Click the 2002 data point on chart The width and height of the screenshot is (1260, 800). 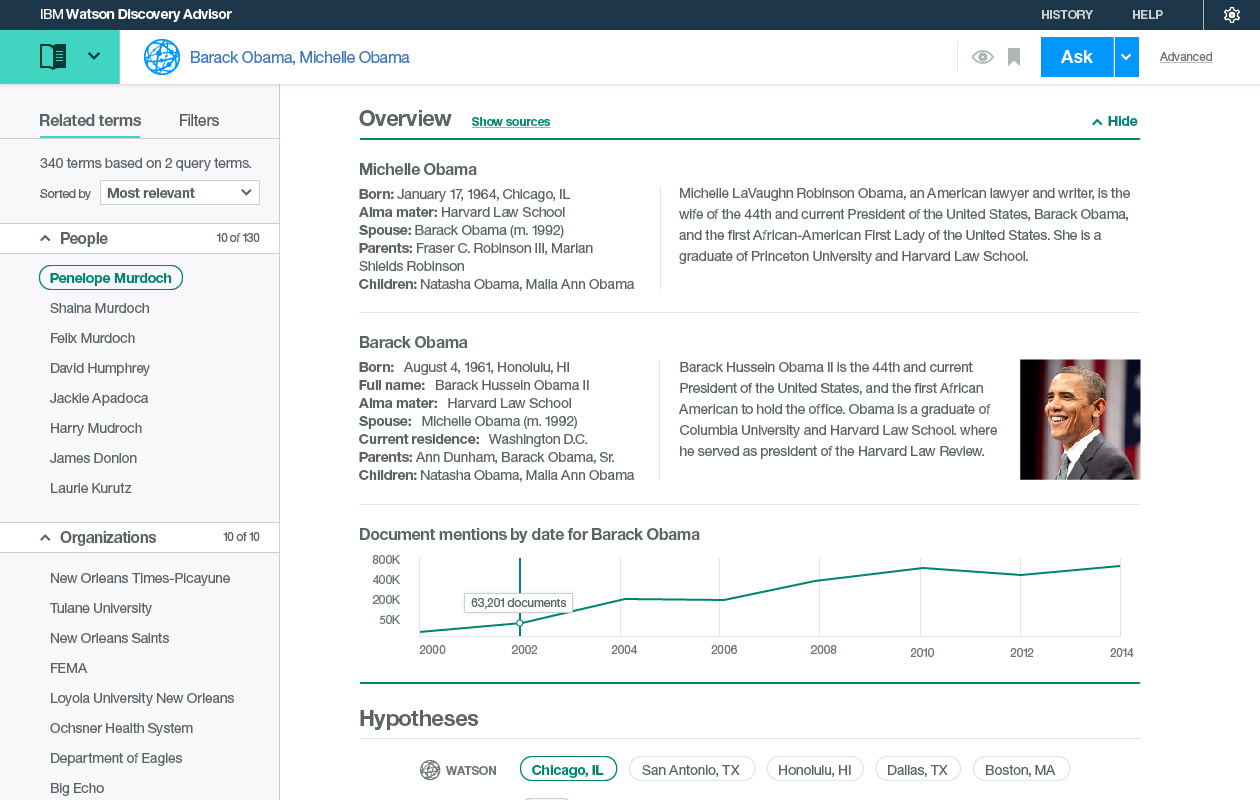pos(520,622)
